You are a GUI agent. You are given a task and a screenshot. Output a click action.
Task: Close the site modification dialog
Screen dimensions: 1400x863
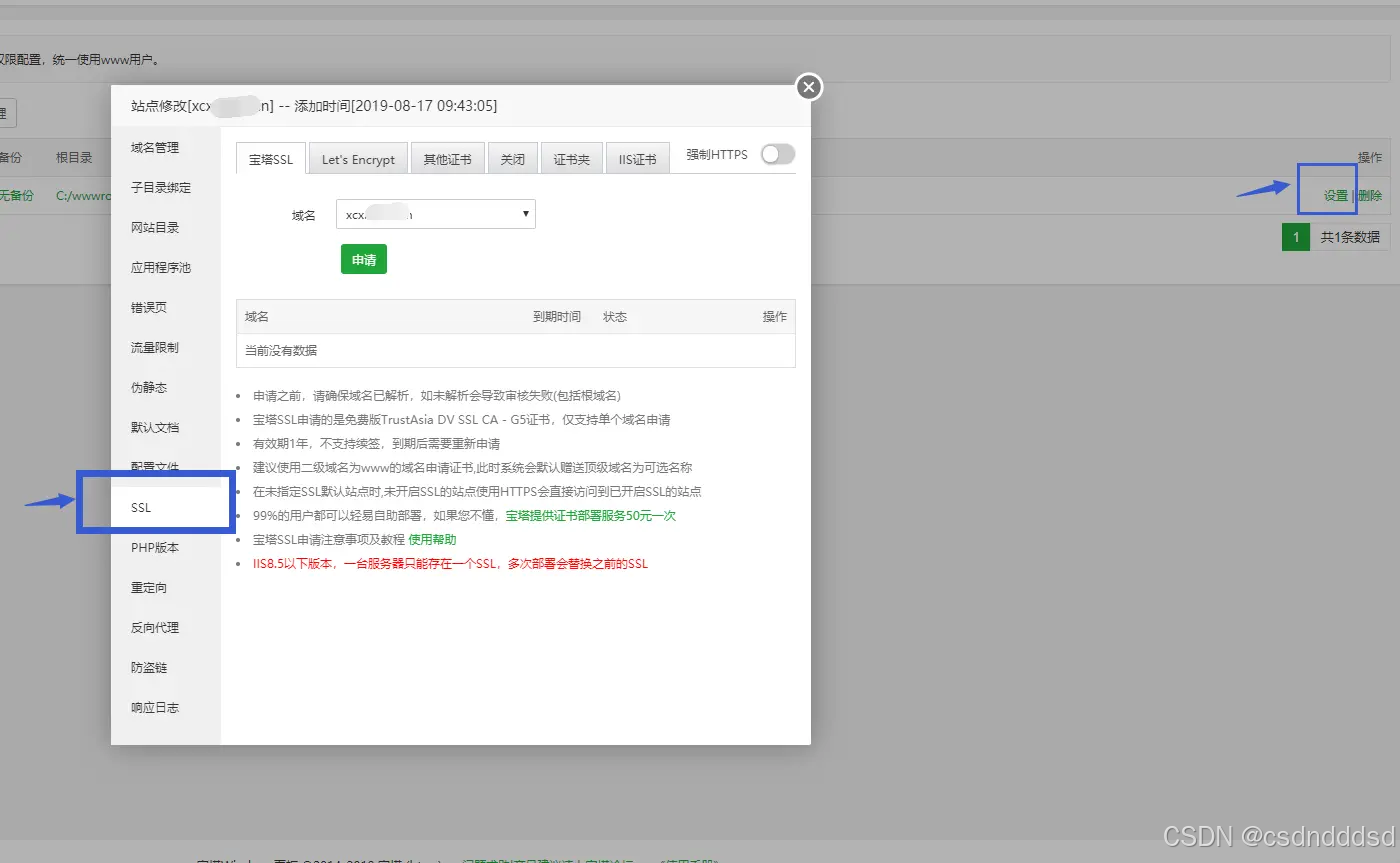point(809,87)
